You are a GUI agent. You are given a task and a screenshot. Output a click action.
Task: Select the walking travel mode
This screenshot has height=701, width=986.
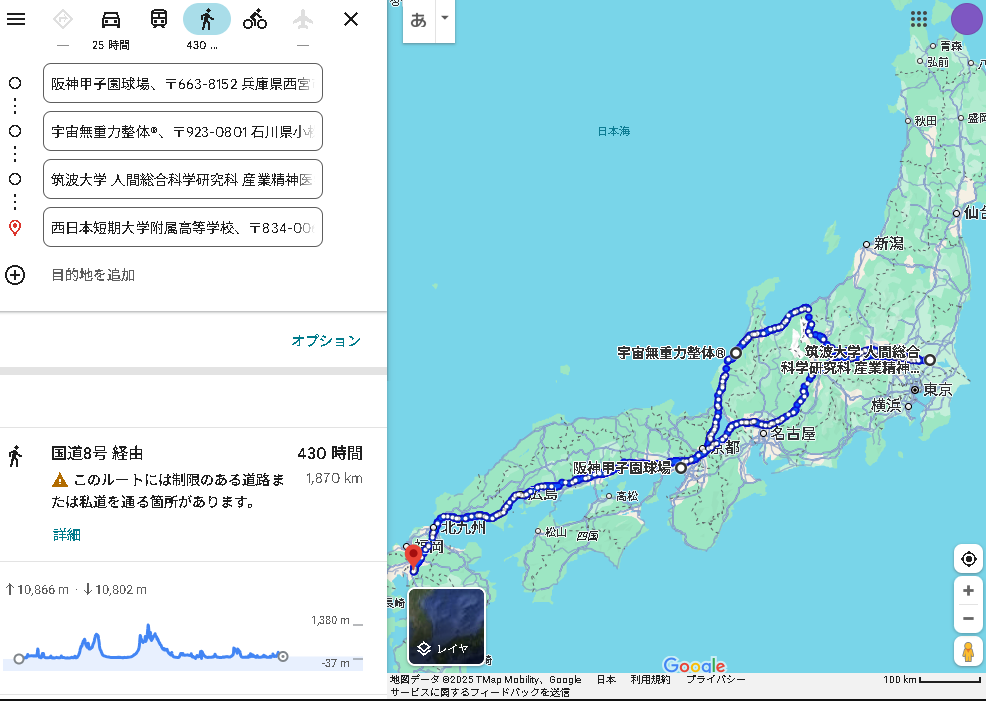[207, 19]
